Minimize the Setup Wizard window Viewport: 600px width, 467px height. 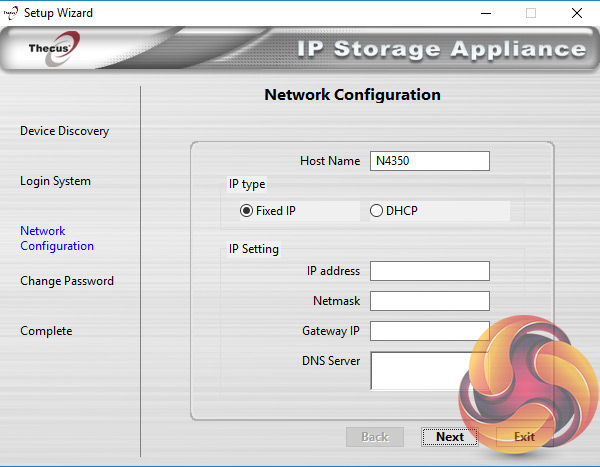coord(485,13)
